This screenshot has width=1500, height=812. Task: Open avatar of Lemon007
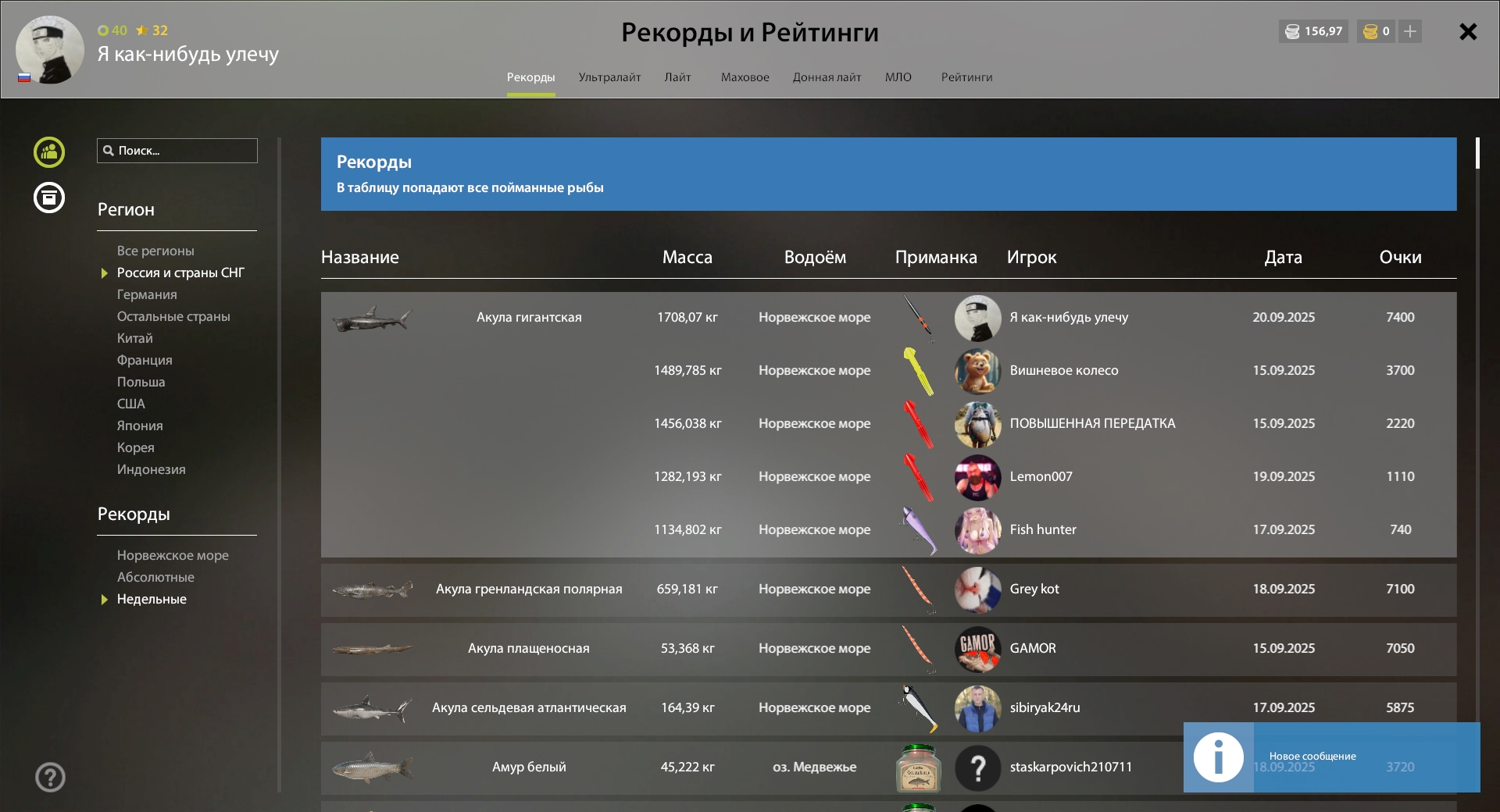coord(977,477)
